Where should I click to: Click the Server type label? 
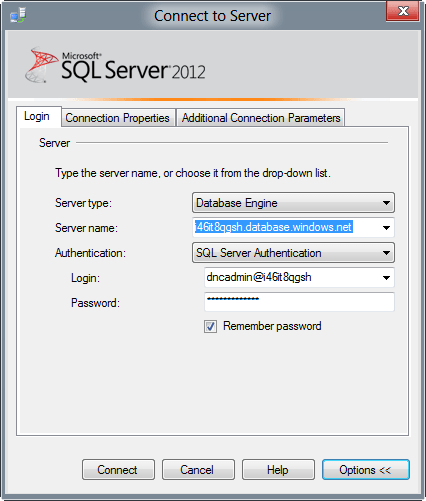83,203
